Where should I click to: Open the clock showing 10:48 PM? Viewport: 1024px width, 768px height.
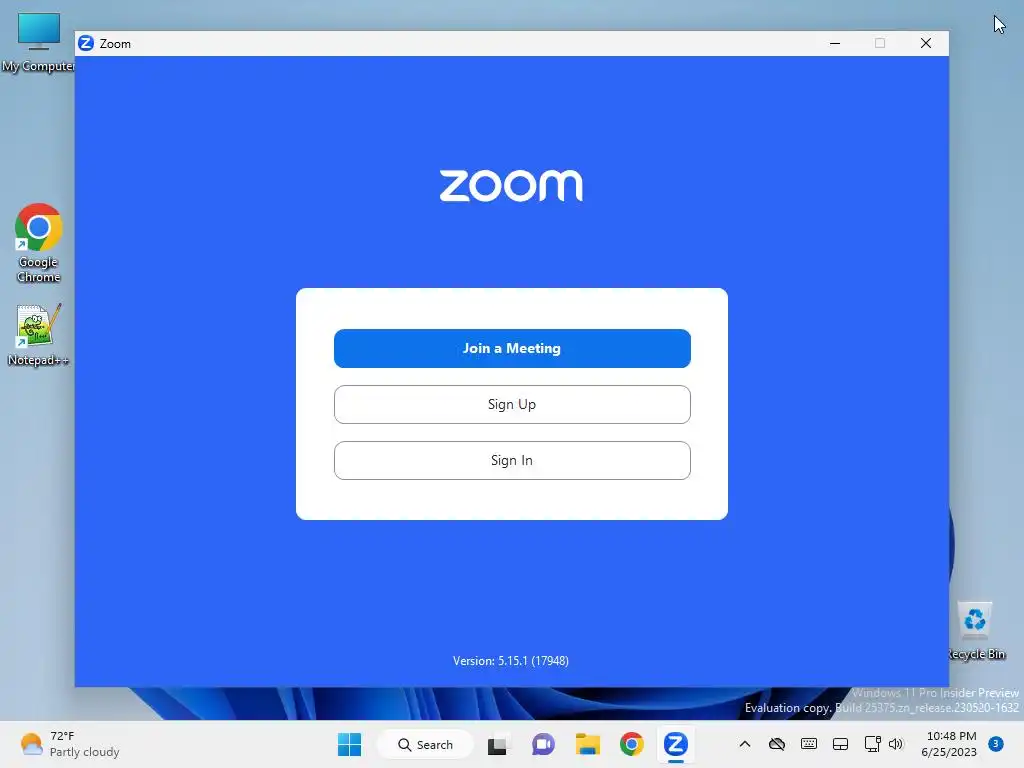949,744
